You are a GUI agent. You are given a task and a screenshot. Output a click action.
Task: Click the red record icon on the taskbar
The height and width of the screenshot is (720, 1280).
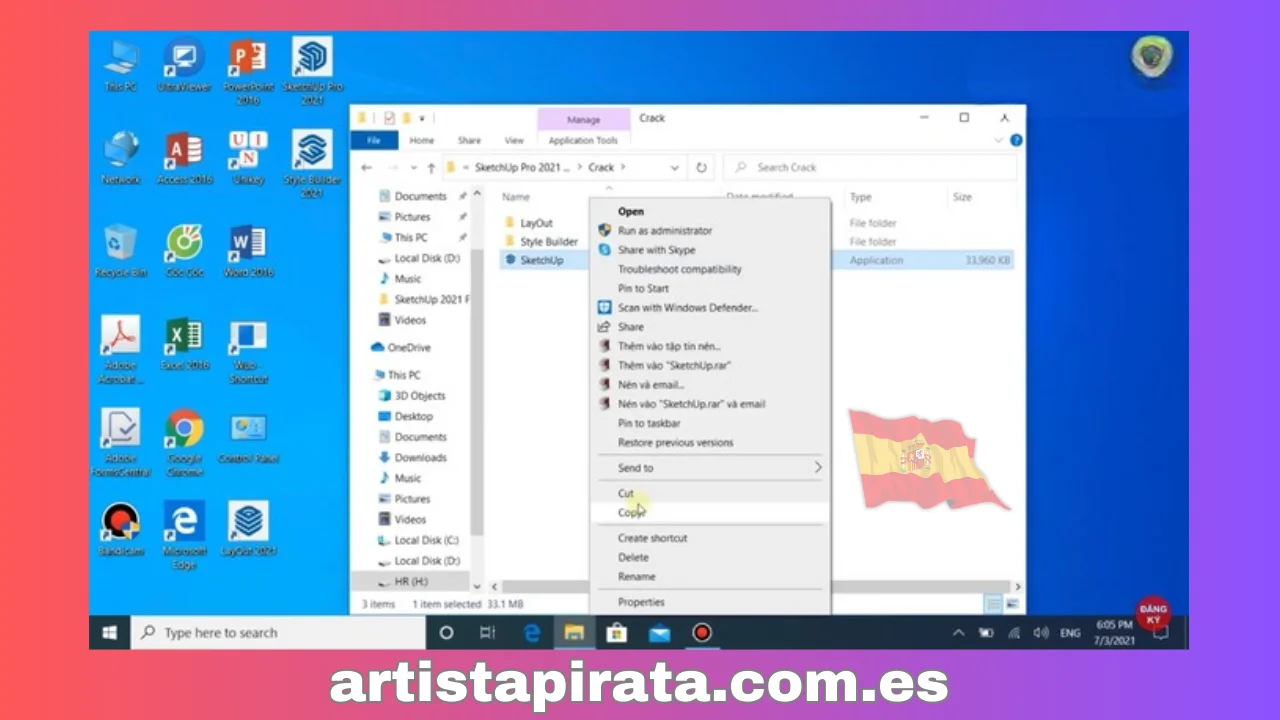click(702, 632)
